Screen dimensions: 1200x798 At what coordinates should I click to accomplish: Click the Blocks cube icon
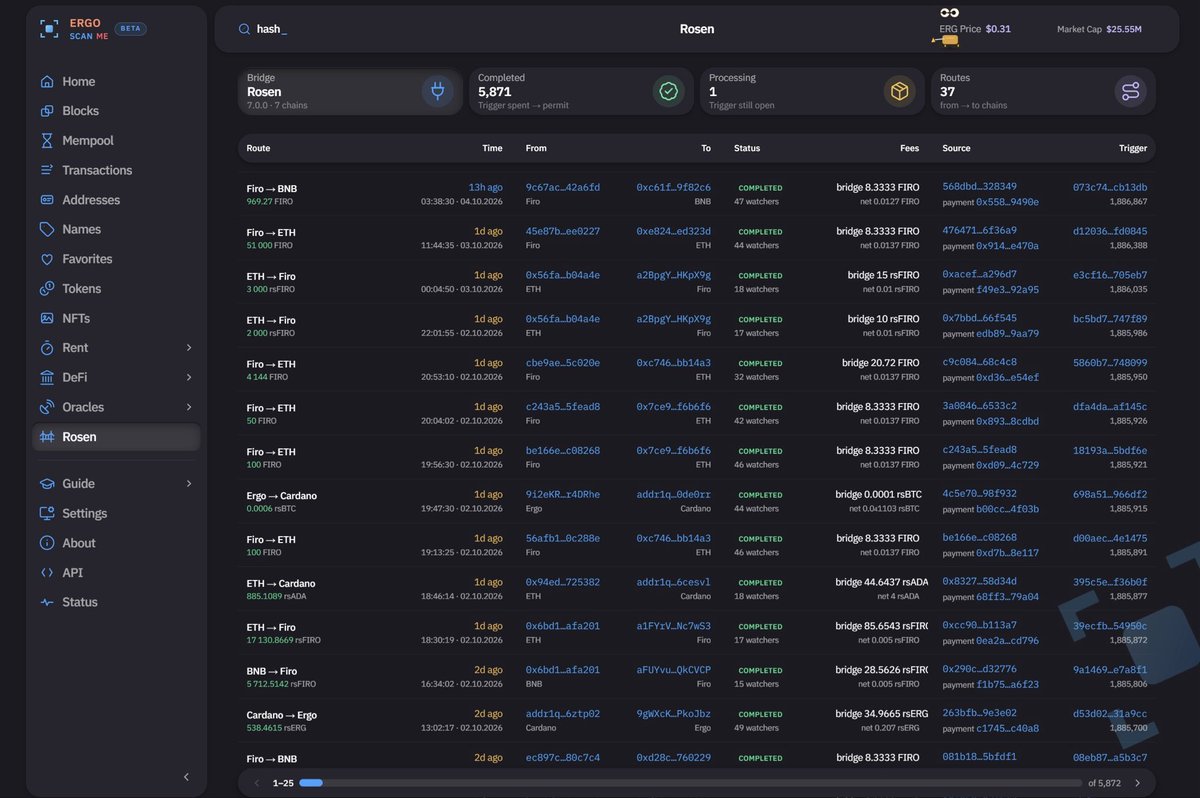point(46,111)
